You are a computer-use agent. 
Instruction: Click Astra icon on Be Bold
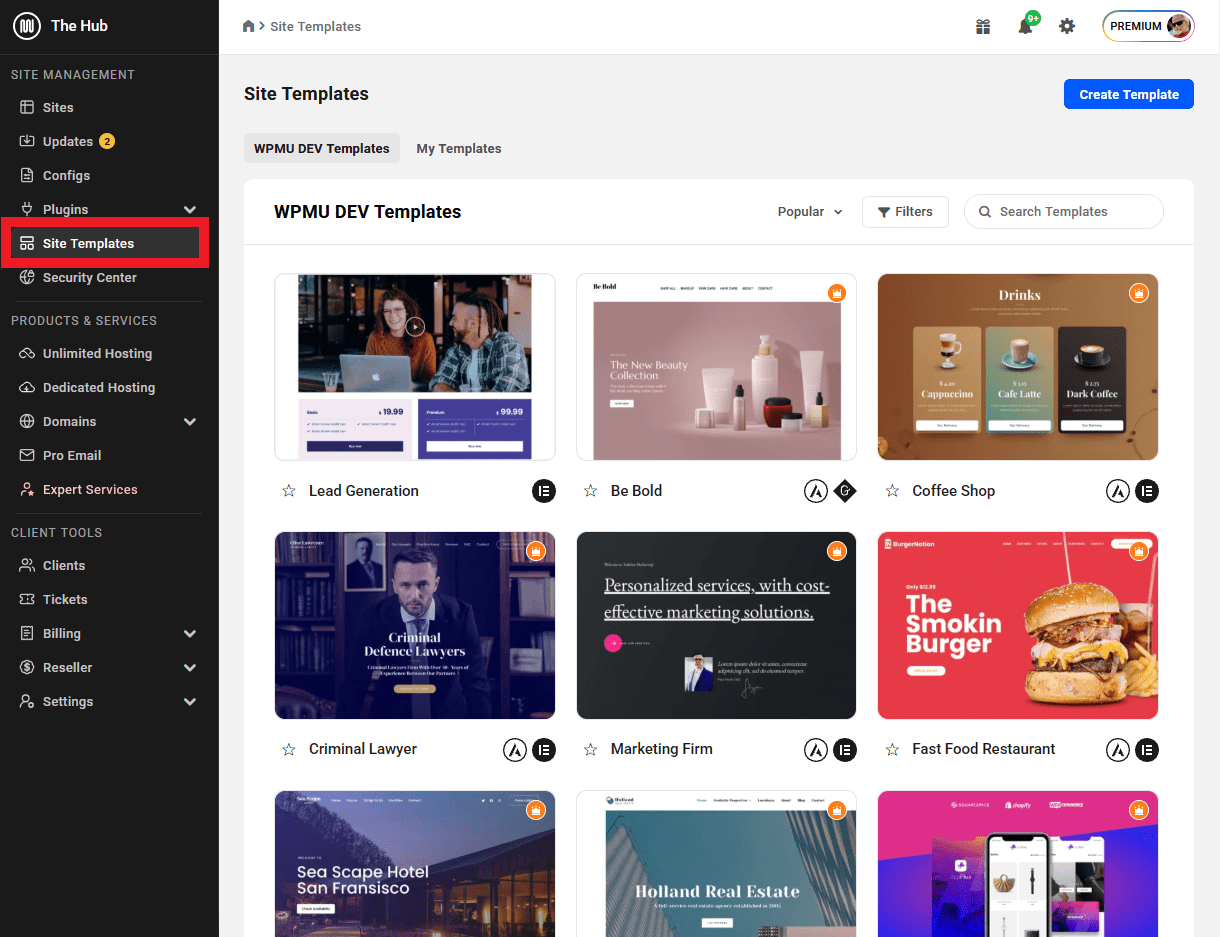click(x=816, y=491)
